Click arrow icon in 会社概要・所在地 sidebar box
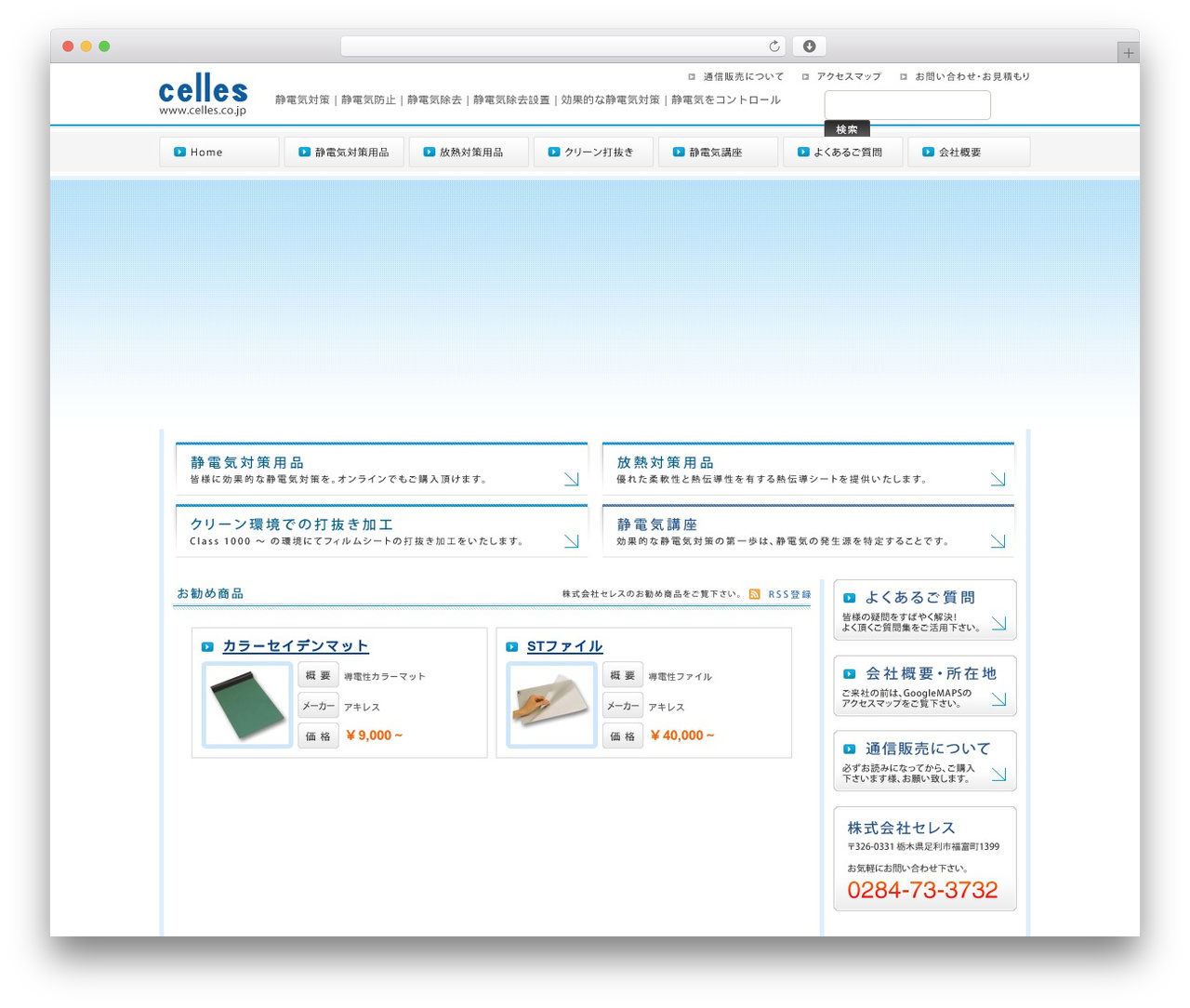 pos(998,699)
